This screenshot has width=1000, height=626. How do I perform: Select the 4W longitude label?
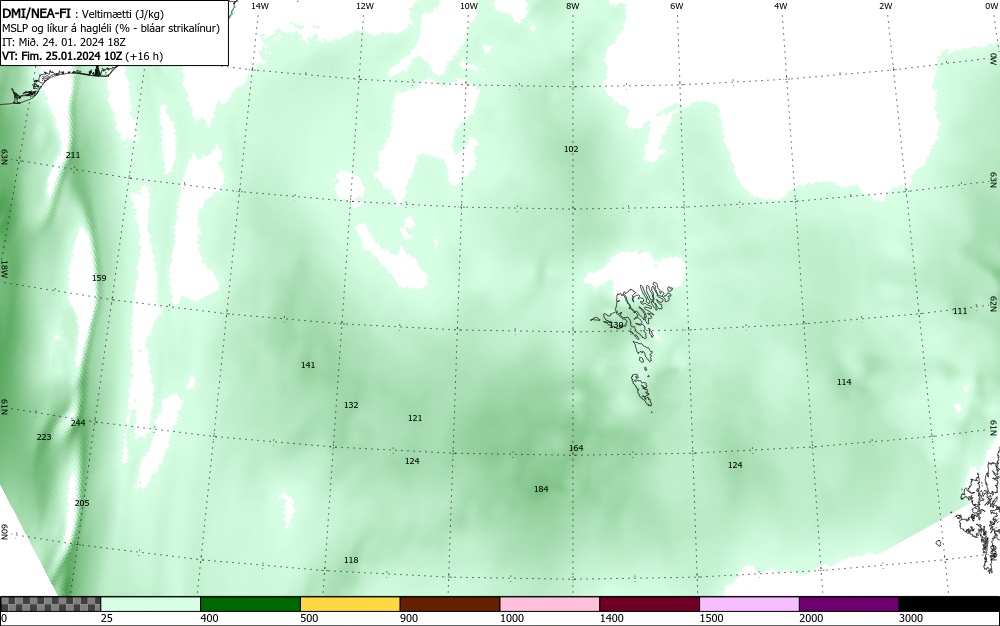tap(781, 6)
